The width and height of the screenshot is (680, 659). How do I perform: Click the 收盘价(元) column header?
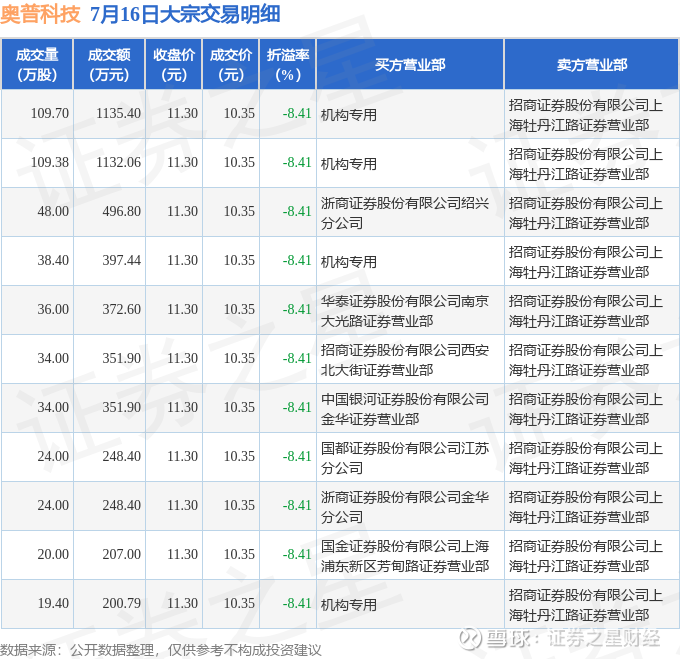click(174, 65)
